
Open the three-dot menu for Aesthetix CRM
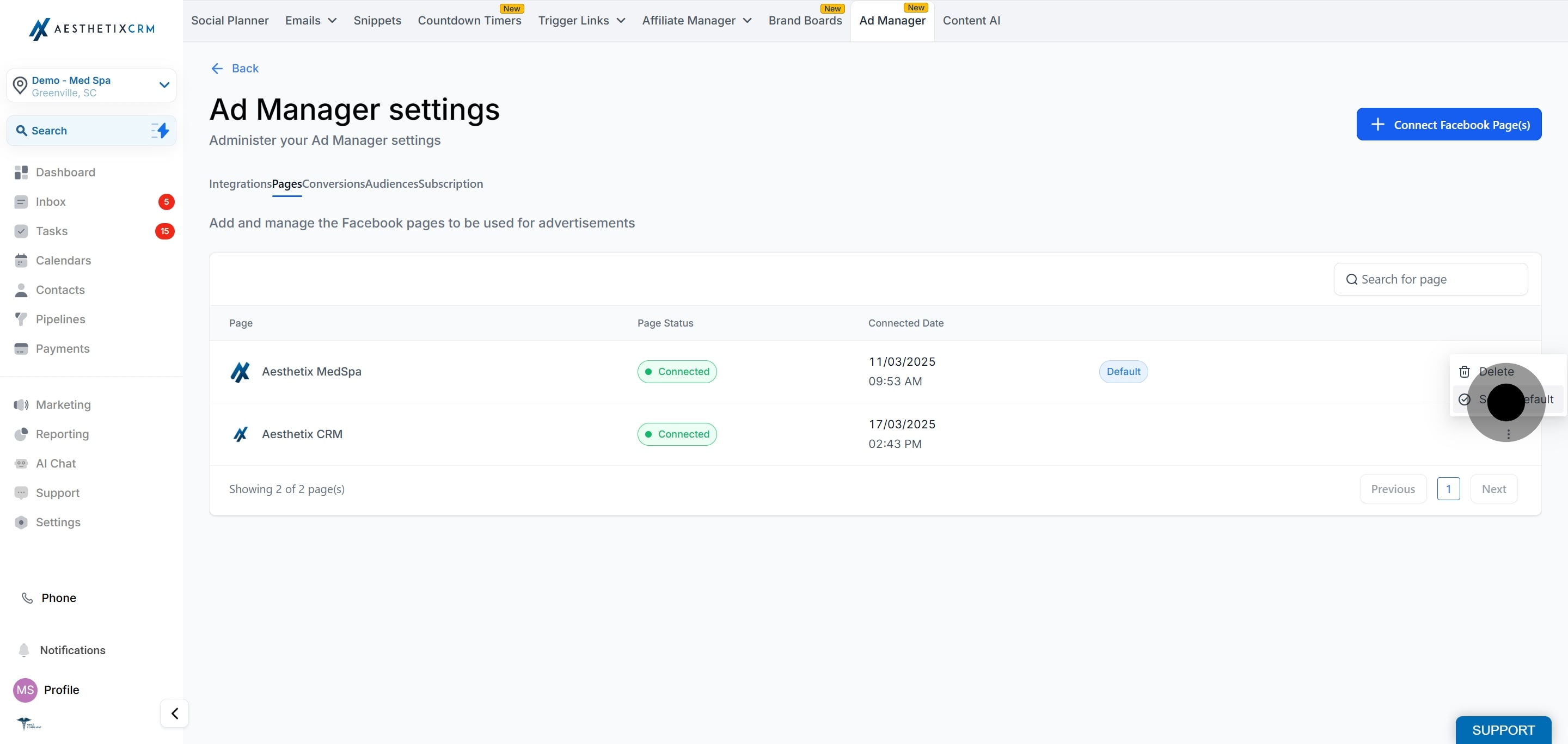coord(1508,434)
